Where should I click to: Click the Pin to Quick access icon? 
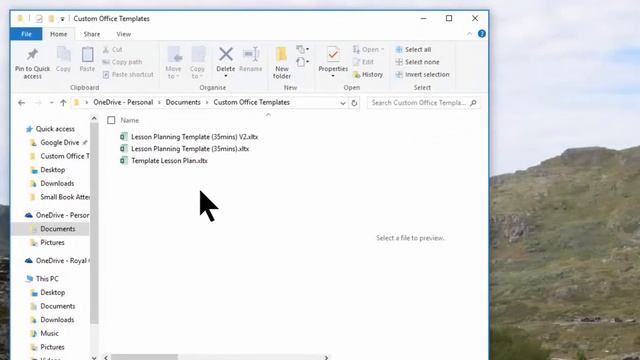pyautogui.click(x=32, y=54)
